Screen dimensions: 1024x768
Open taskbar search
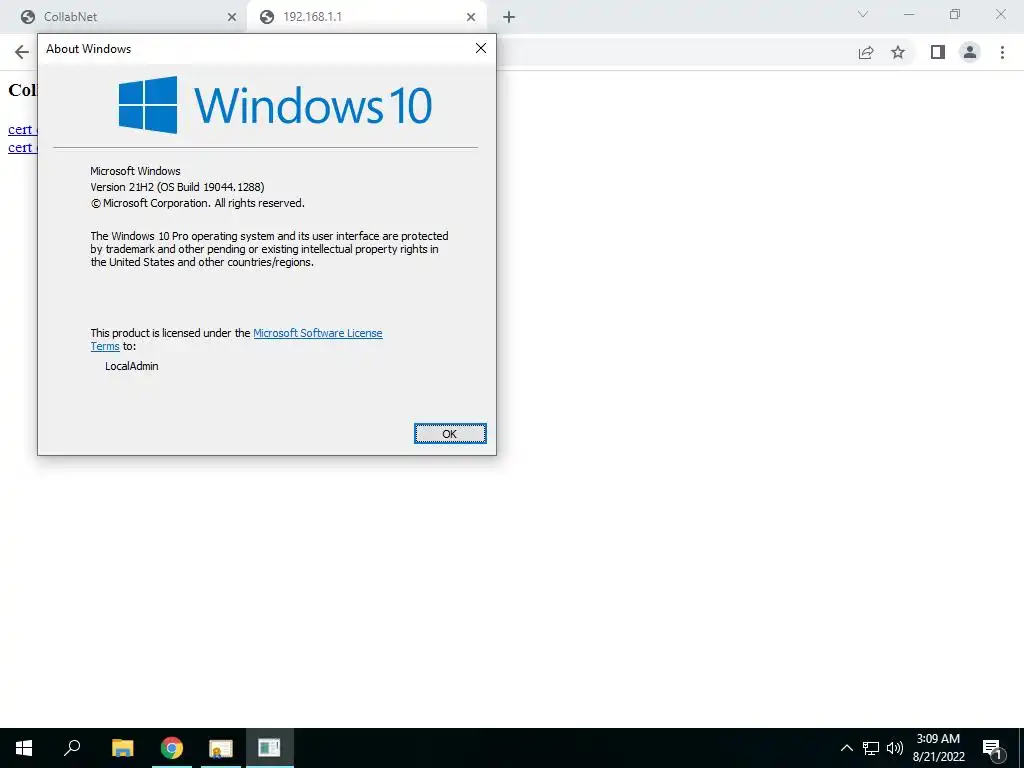72,748
